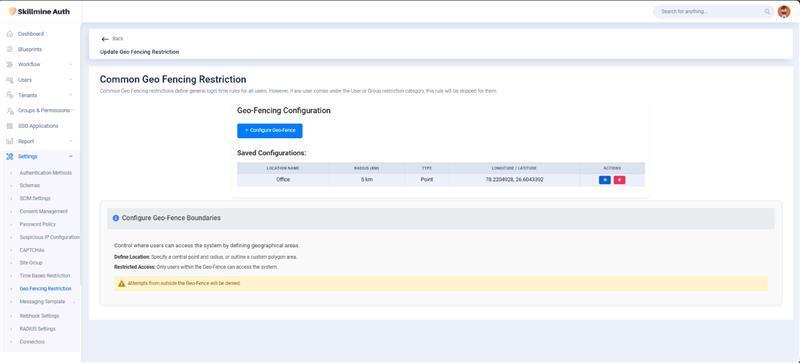Open Site Group item
800x363 pixels.
point(31,263)
